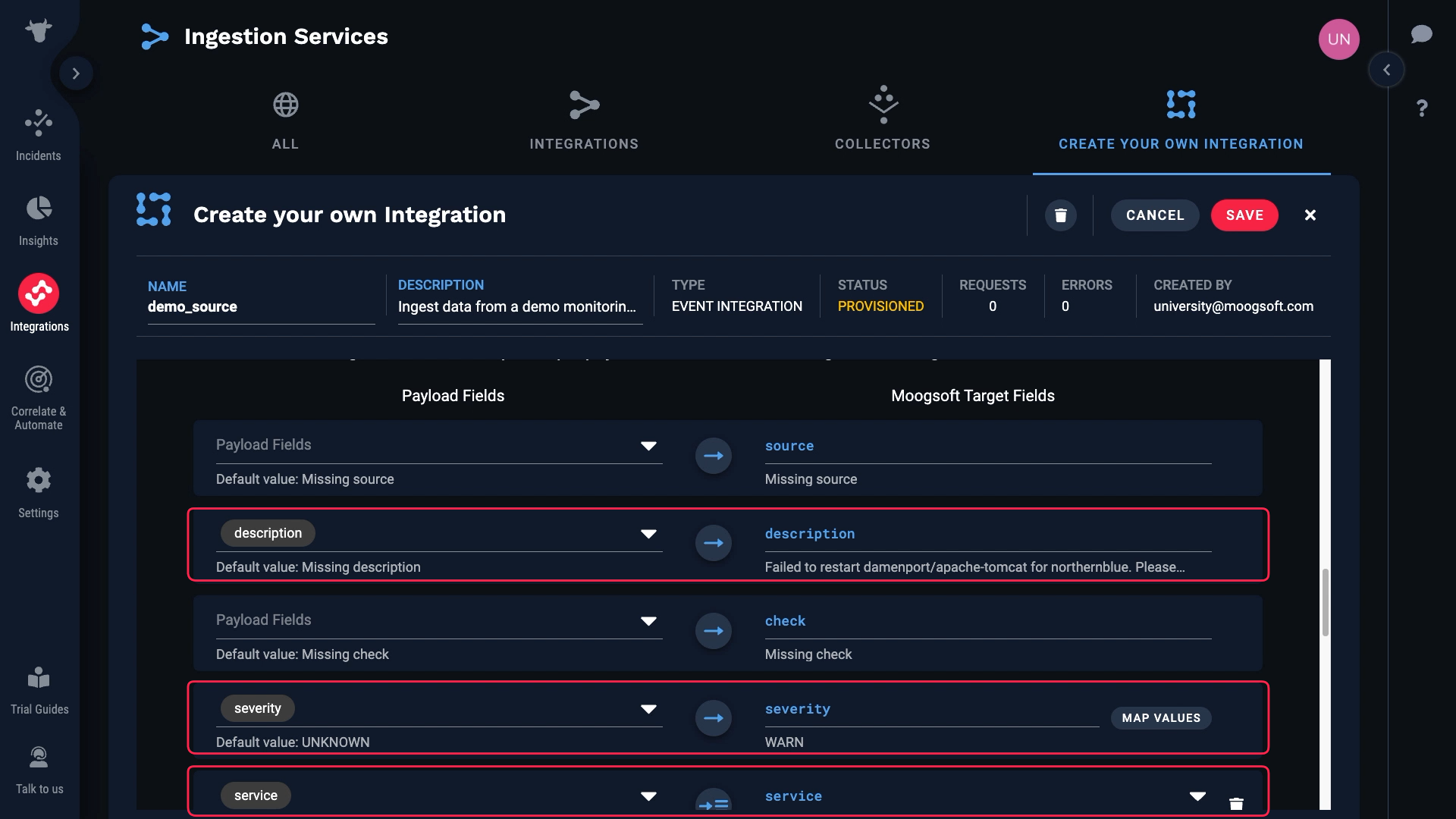This screenshot has width=1456, height=819.
Task: Open the chat bubble icon
Action: pyautogui.click(x=1421, y=34)
